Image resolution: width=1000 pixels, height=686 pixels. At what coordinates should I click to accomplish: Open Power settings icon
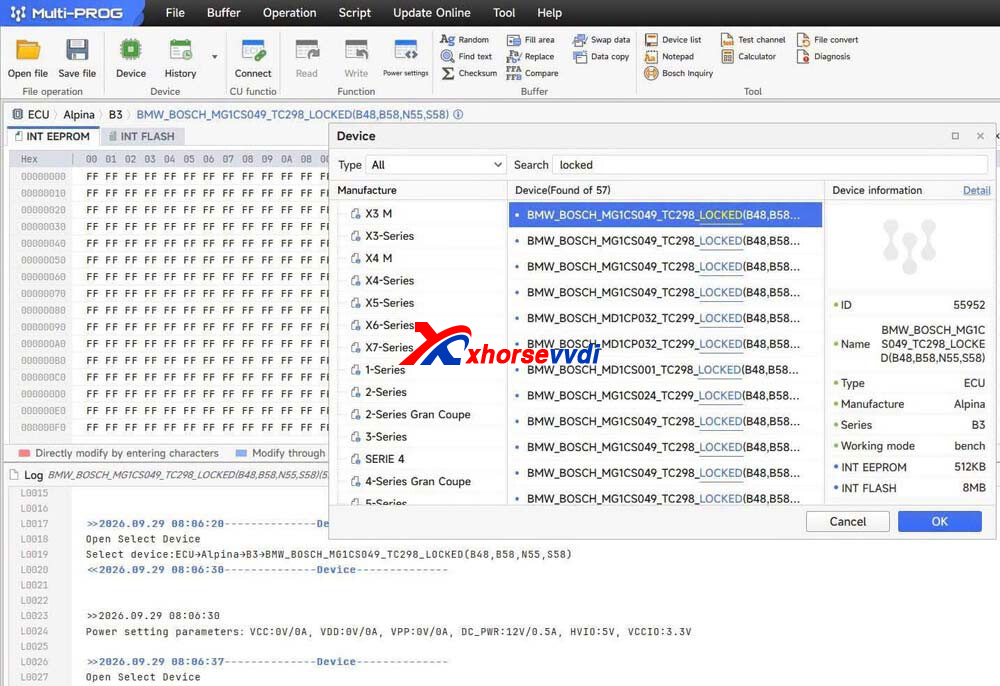406,50
